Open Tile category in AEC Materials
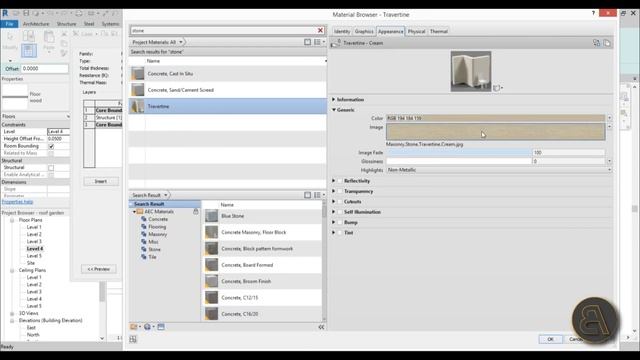 point(152,257)
